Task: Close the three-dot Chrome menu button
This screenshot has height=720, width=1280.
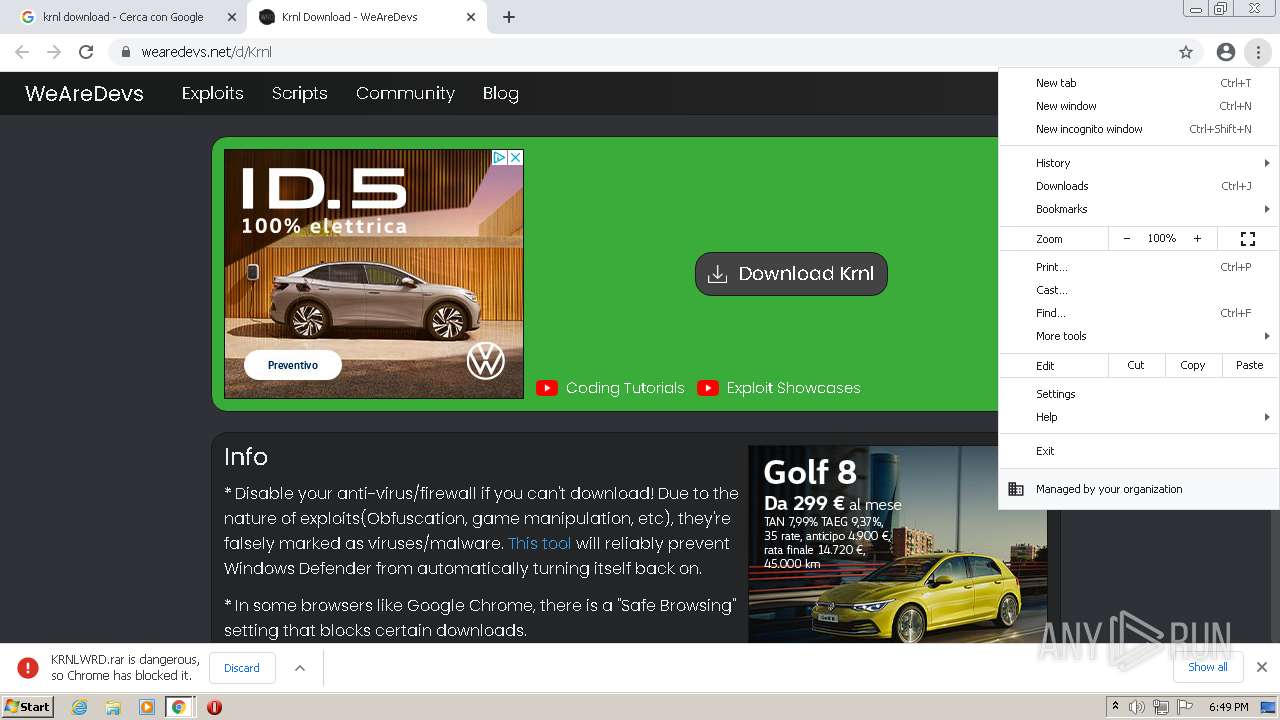Action: [x=1258, y=52]
